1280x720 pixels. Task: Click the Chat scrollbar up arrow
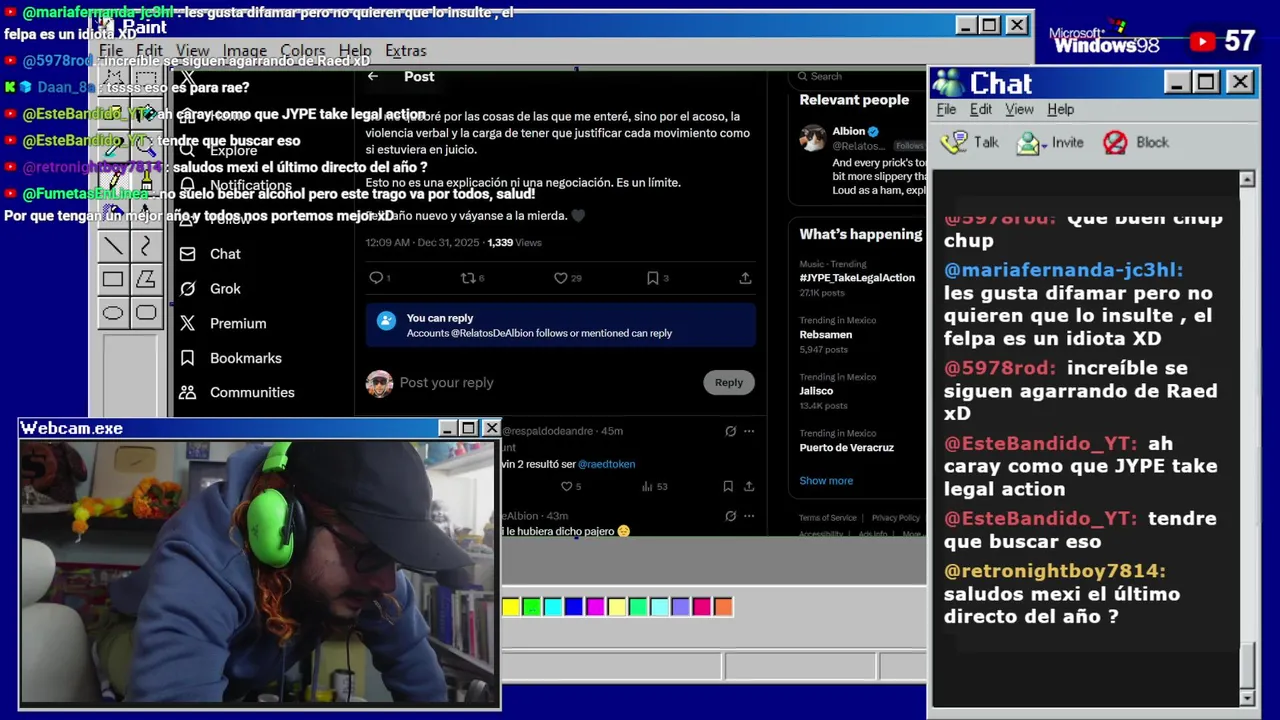(1247, 180)
